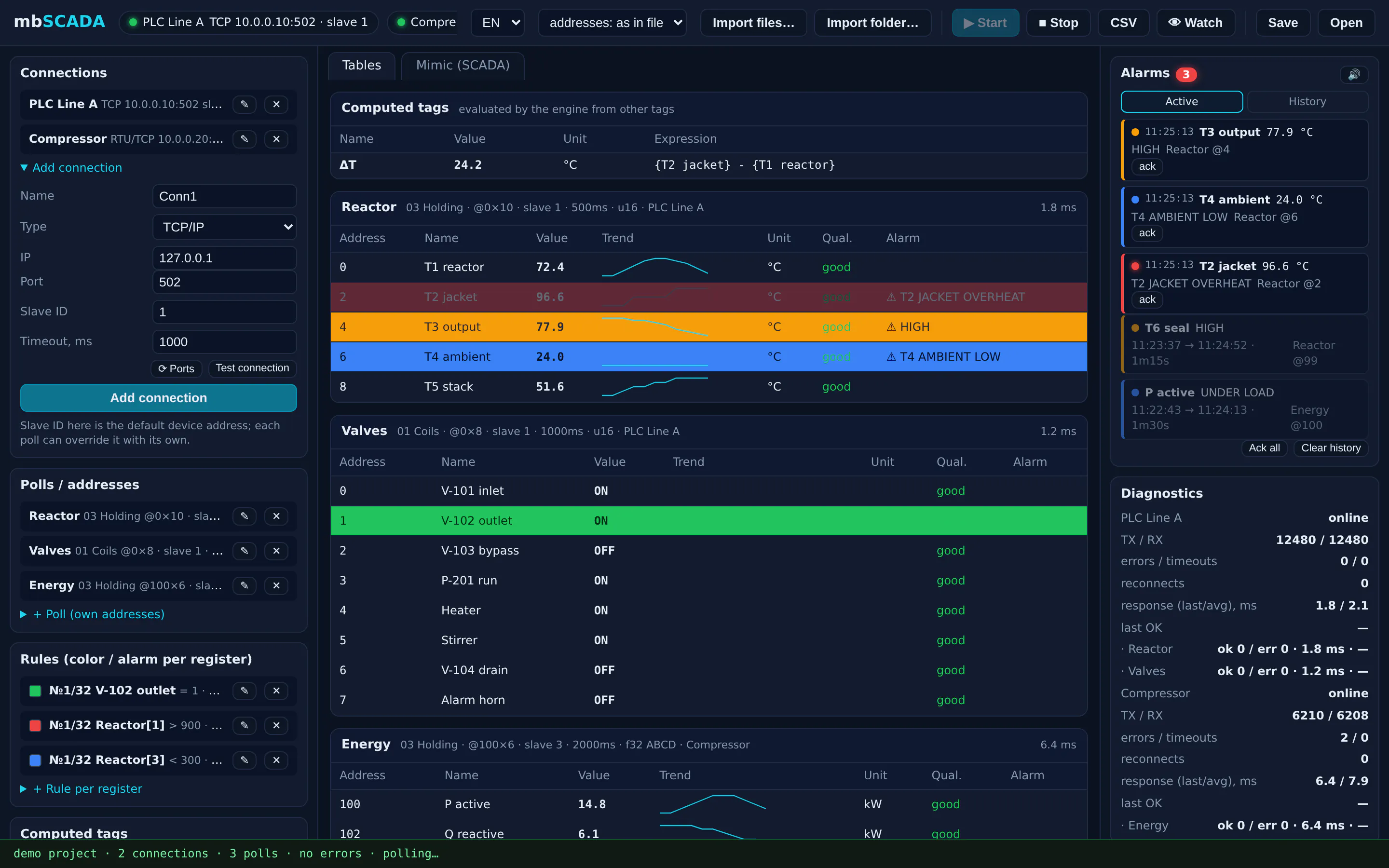Edit the V-102 outlet rule

click(x=245, y=691)
